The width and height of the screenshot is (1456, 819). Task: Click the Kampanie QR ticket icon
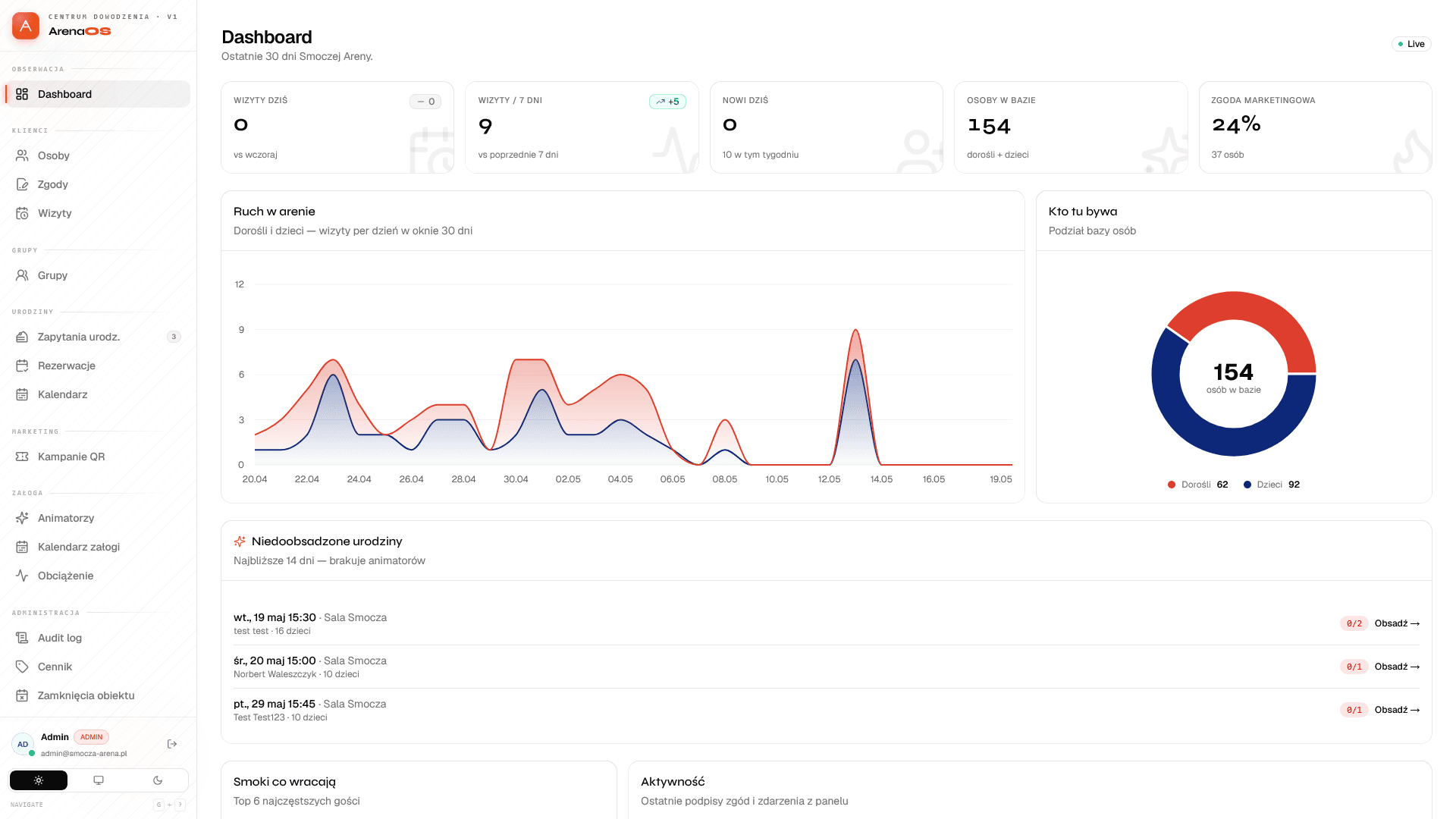coord(22,457)
